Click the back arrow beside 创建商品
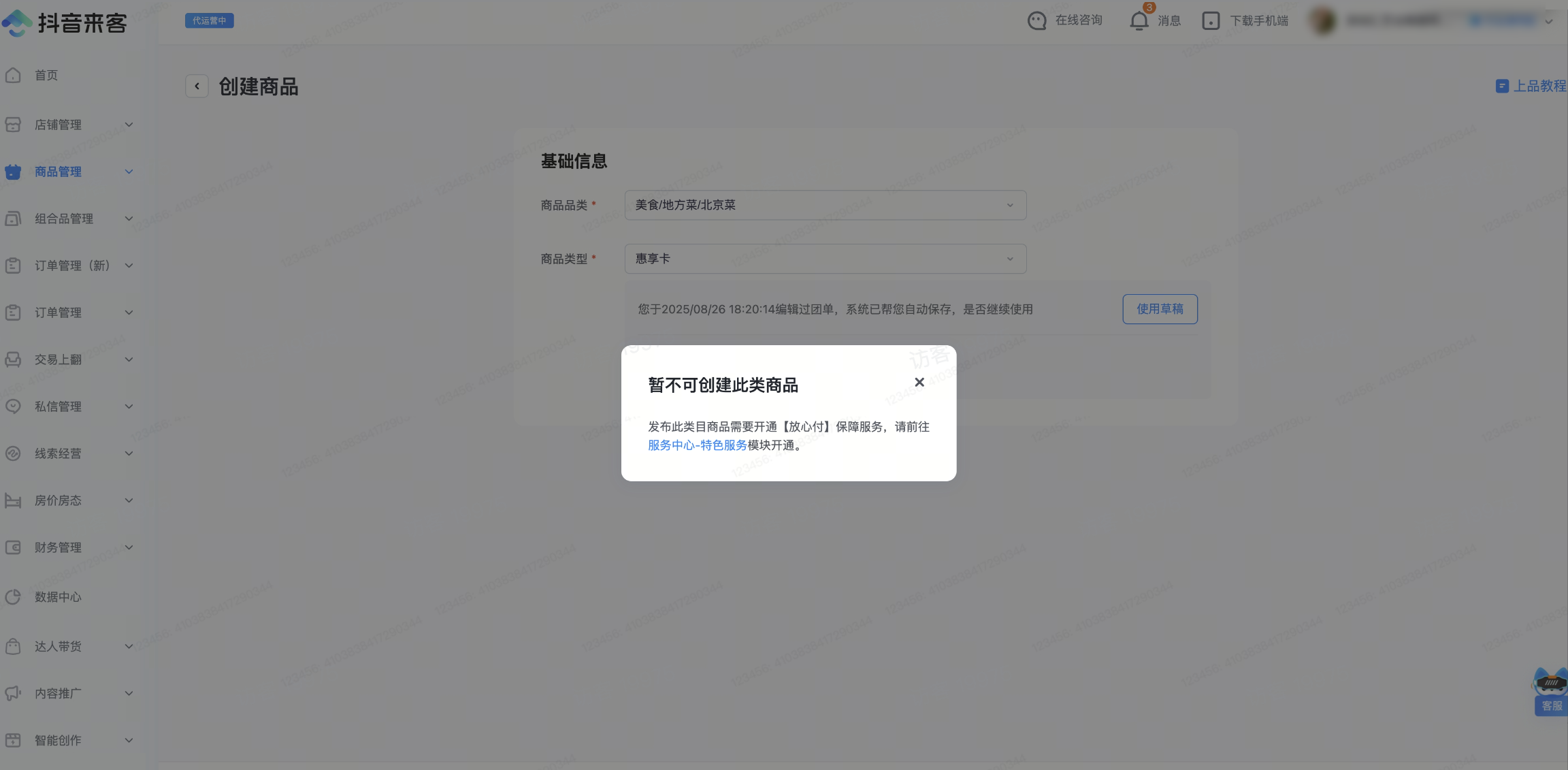 point(197,86)
